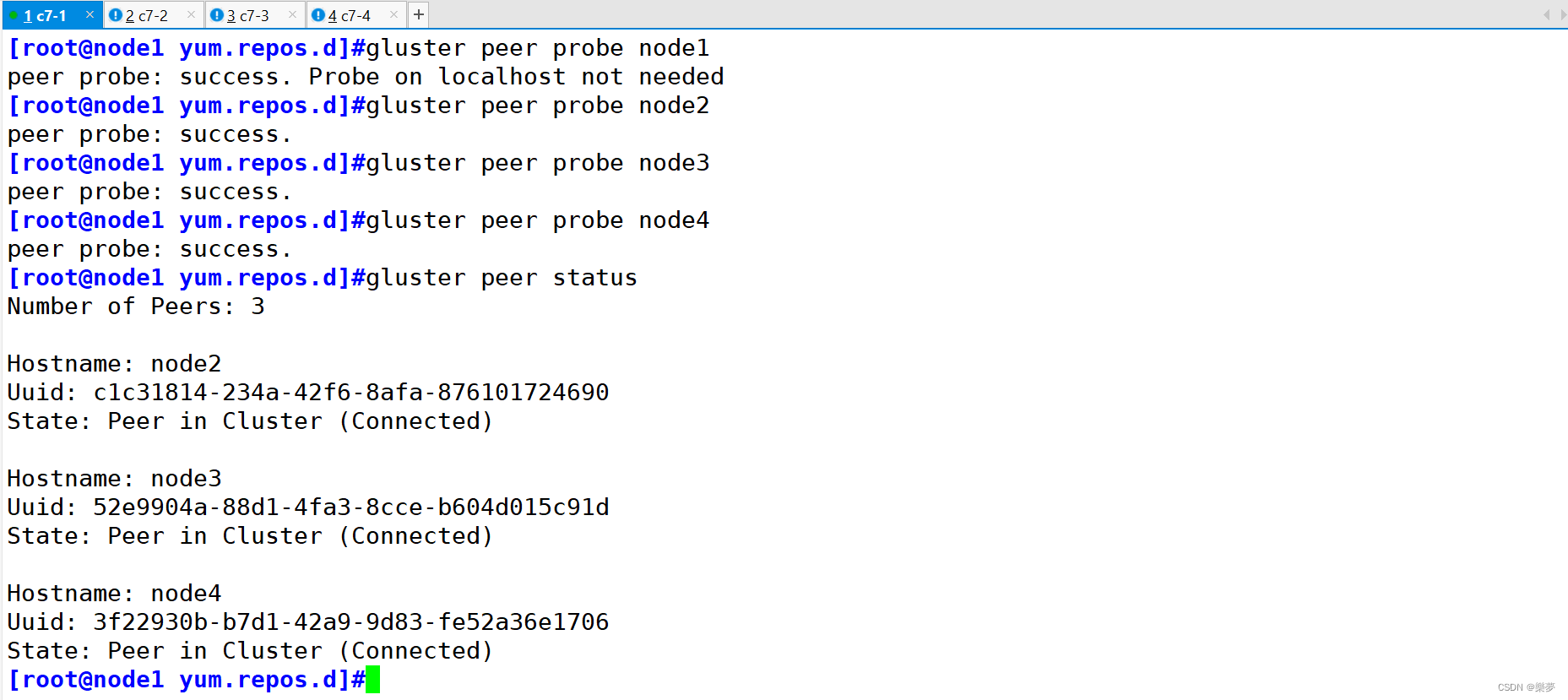Click the node2 Uuid line in output
This screenshot has height=700, width=1568.
click(308, 392)
